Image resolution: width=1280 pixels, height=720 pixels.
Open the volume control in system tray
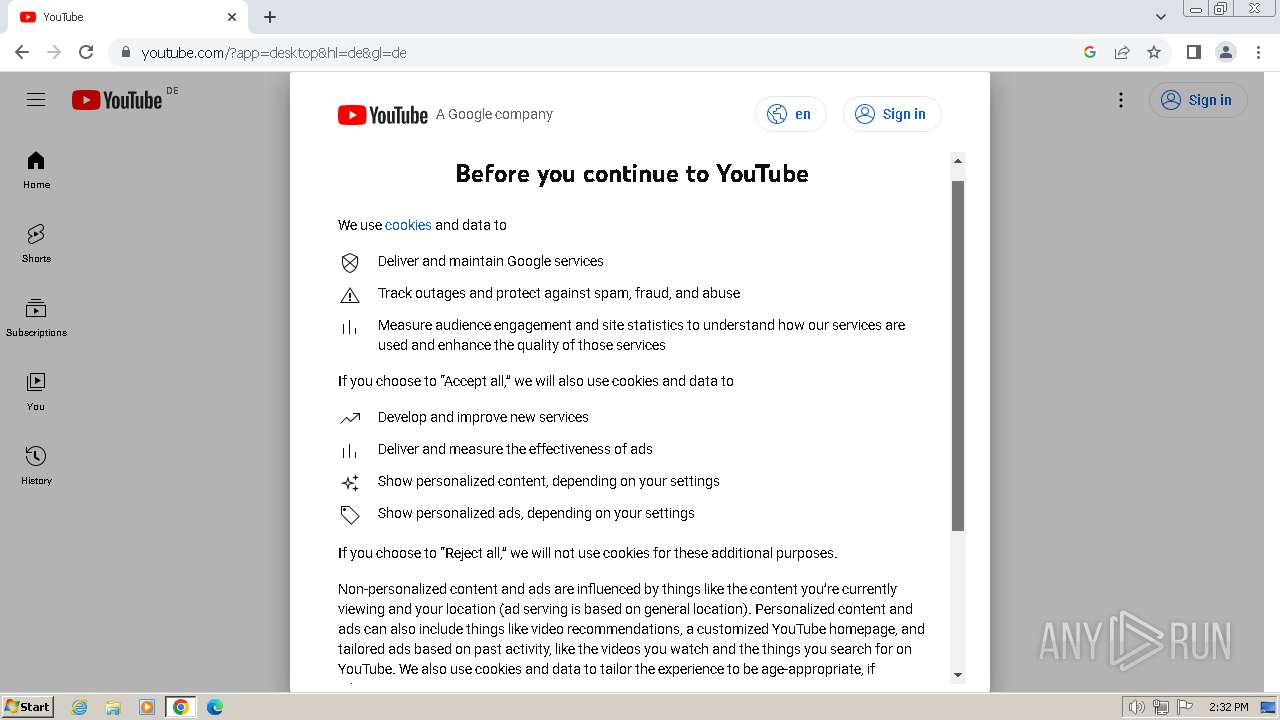pyautogui.click(x=1137, y=707)
